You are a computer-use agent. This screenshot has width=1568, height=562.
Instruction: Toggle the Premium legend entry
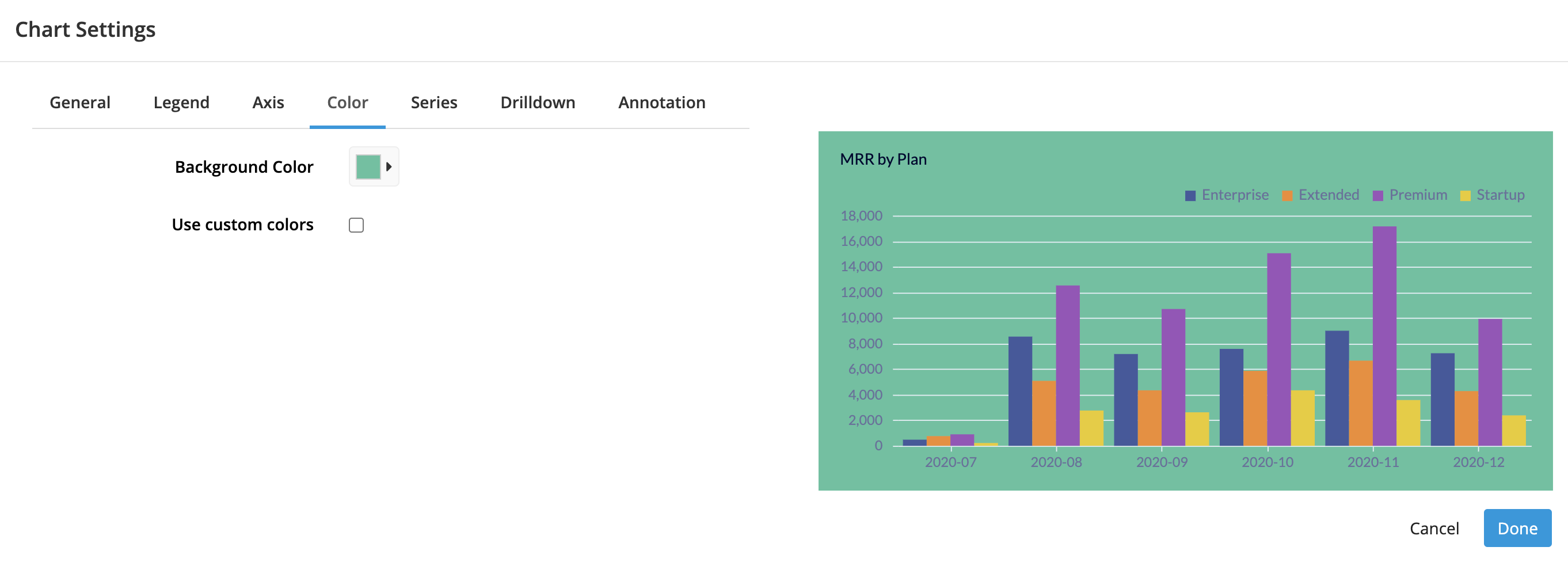click(x=1410, y=195)
